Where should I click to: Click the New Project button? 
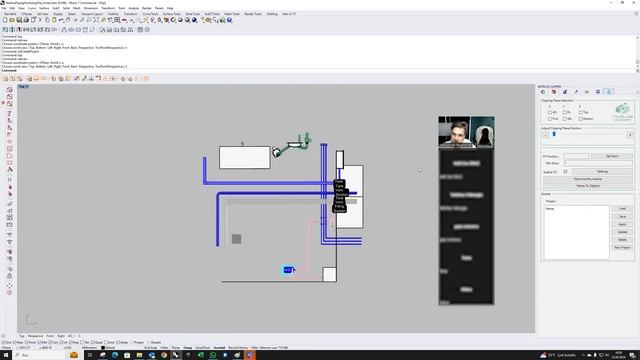(x=622, y=247)
